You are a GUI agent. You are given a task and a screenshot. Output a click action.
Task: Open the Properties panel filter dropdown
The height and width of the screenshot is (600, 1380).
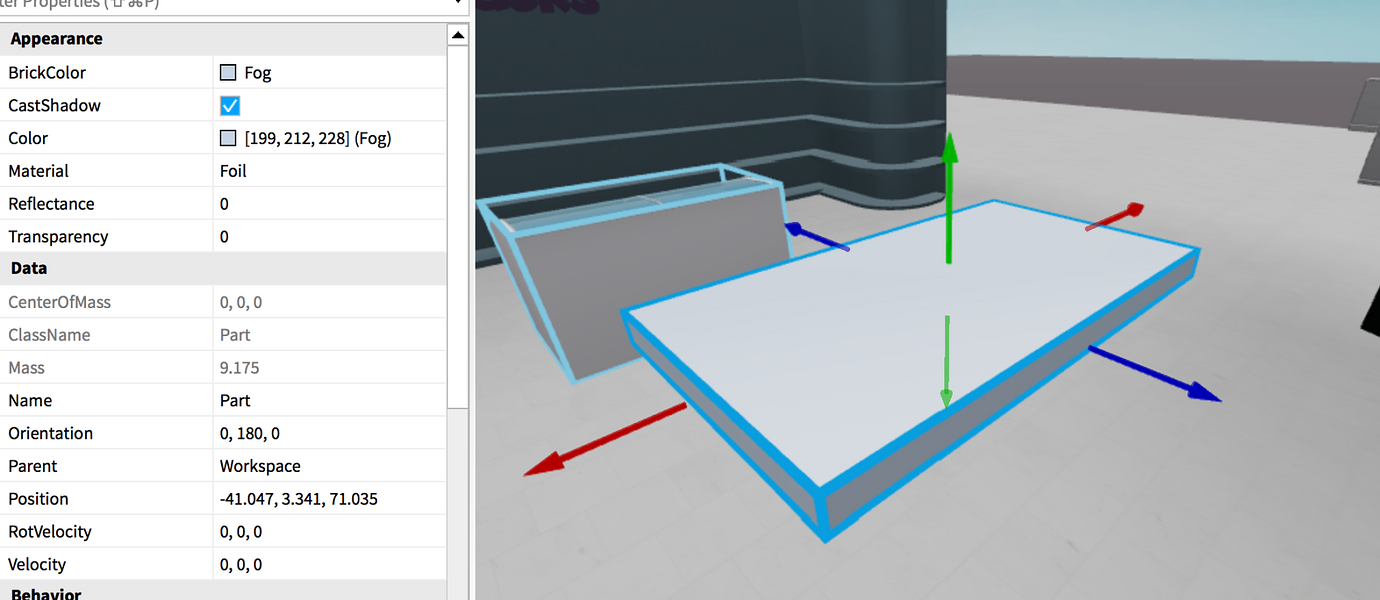(457, 5)
